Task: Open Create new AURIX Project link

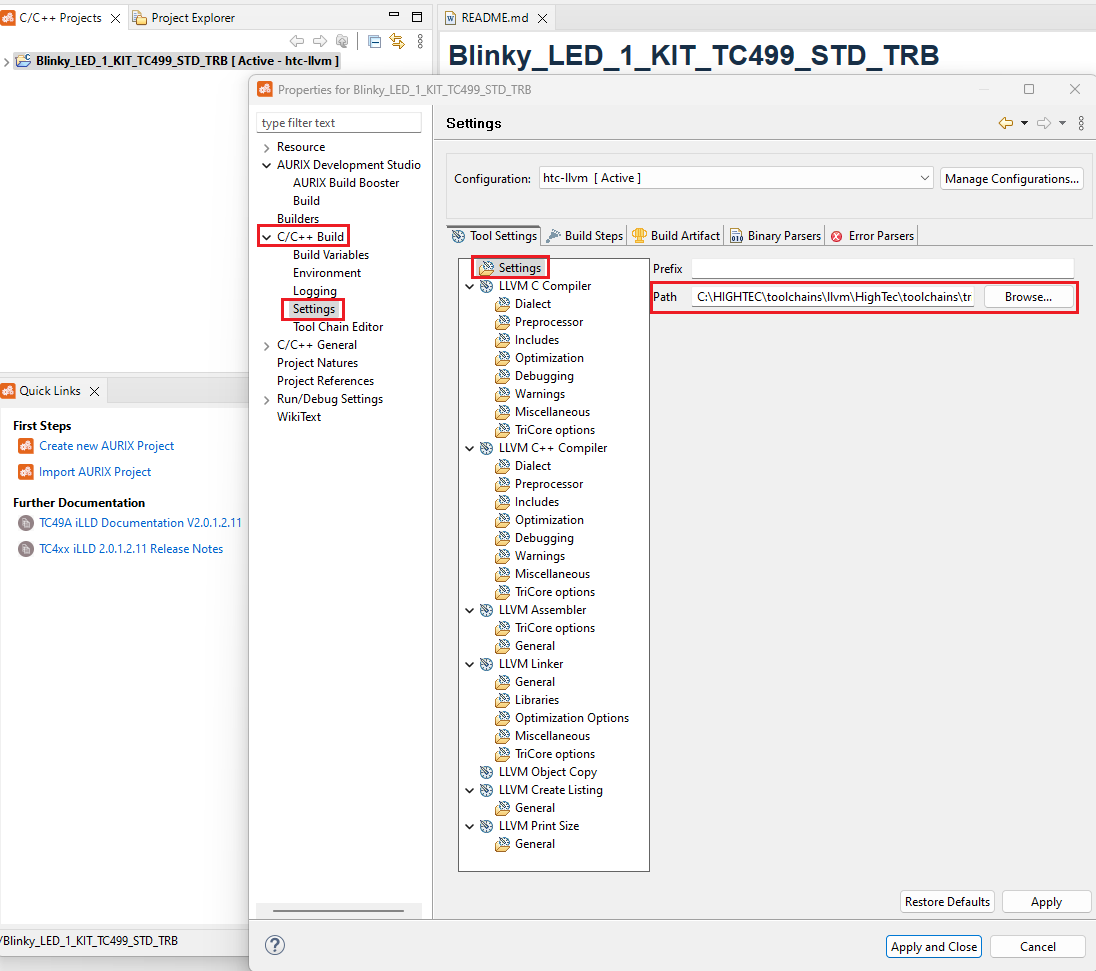Action: click(106, 446)
